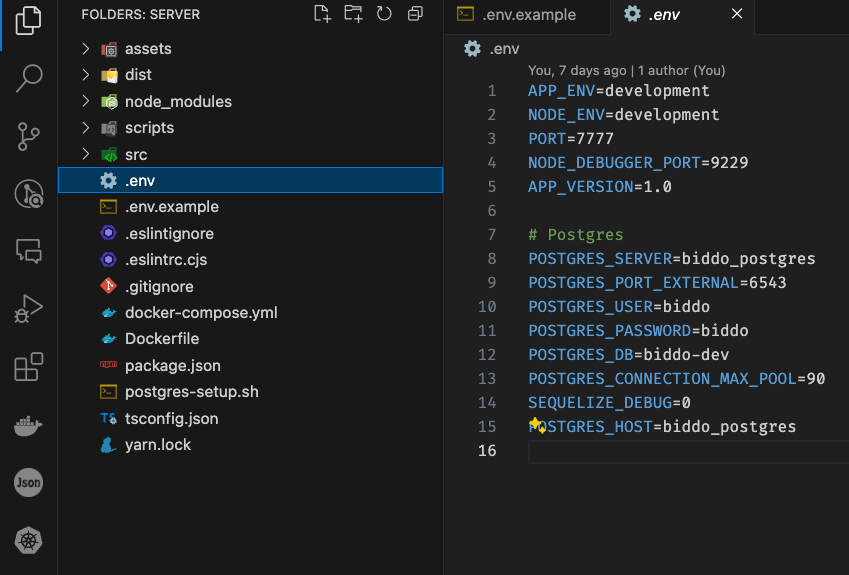
Task: Open the Dockerfile from the explorer
Action: click(250, 339)
